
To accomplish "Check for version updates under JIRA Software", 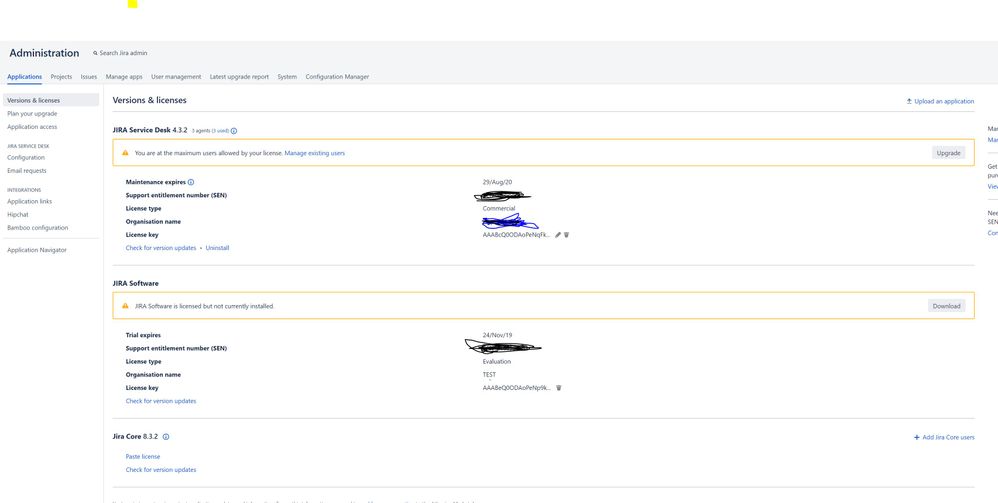I will click(161, 401).
